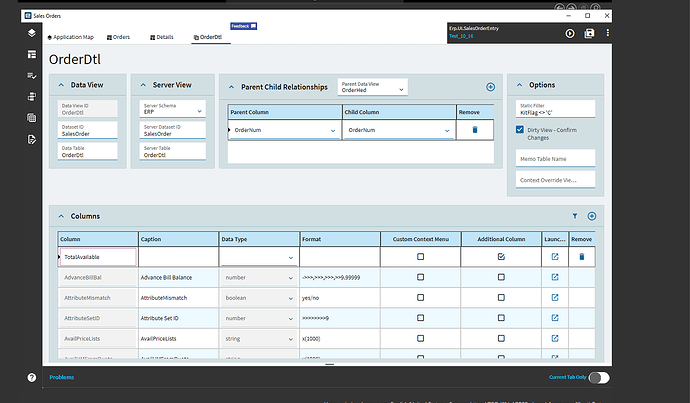The height and width of the screenshot is (403, 690).
Task: Delete the OrderNum relationship row
Action: pyautogui.click(x=474, y=130)
